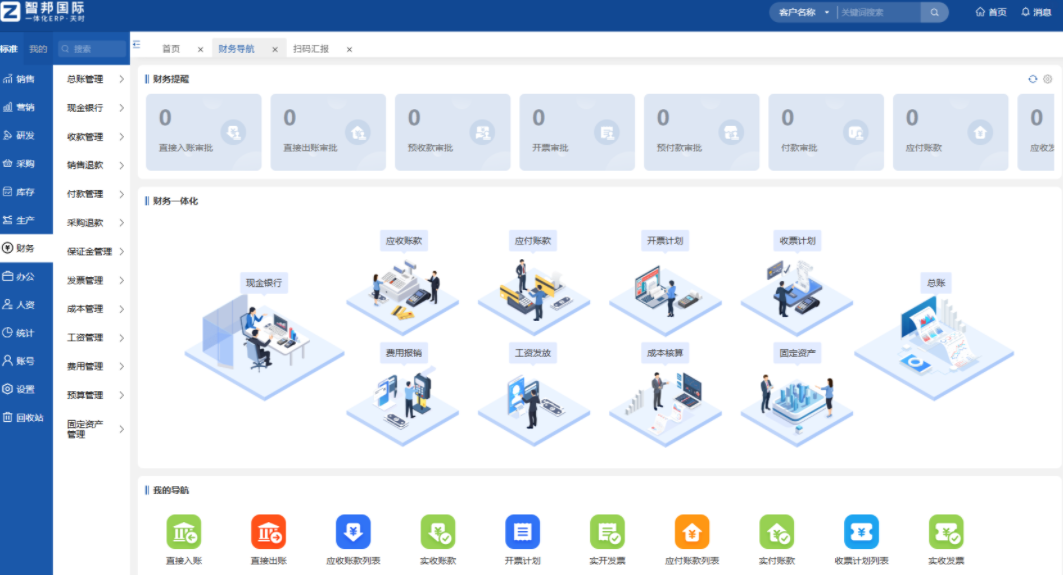Open the 直接入账 shortcut icon

pyautogui.click(x=183, y=532)
